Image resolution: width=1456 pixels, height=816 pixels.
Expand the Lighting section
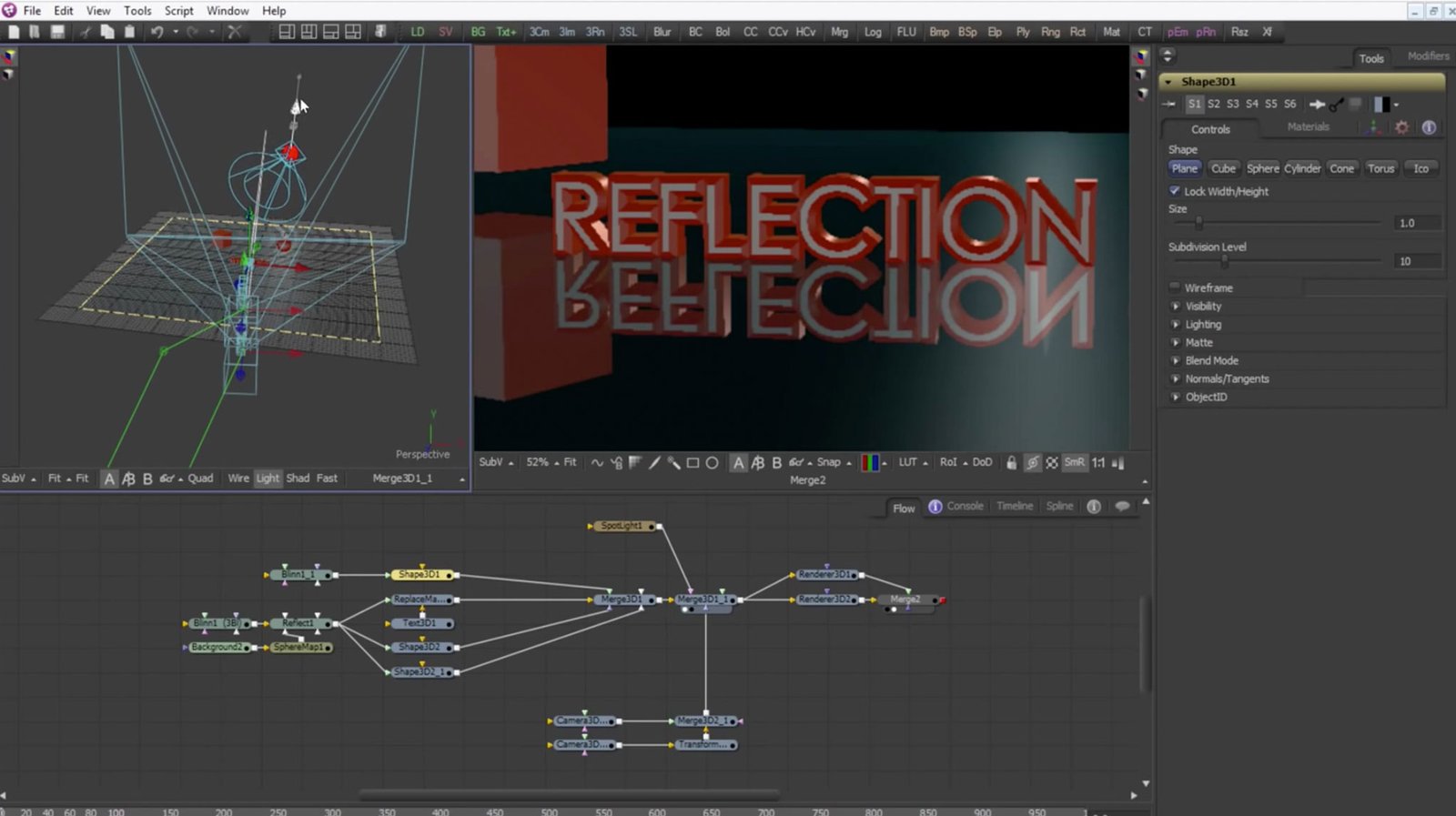click(x=1176, y=325)
